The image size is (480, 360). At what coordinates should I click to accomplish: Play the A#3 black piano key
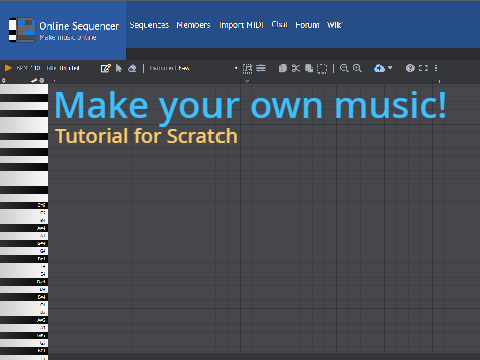pyautogui.click(x=24, y=320)
